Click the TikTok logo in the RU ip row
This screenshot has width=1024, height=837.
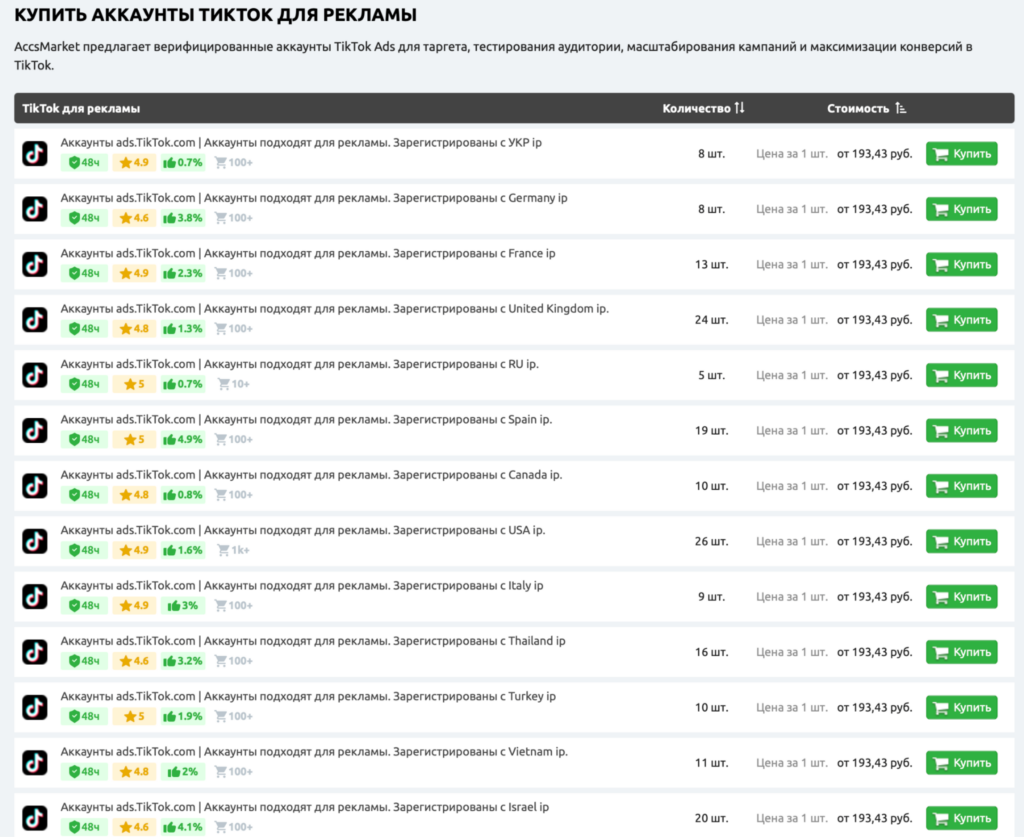[35, 375]
